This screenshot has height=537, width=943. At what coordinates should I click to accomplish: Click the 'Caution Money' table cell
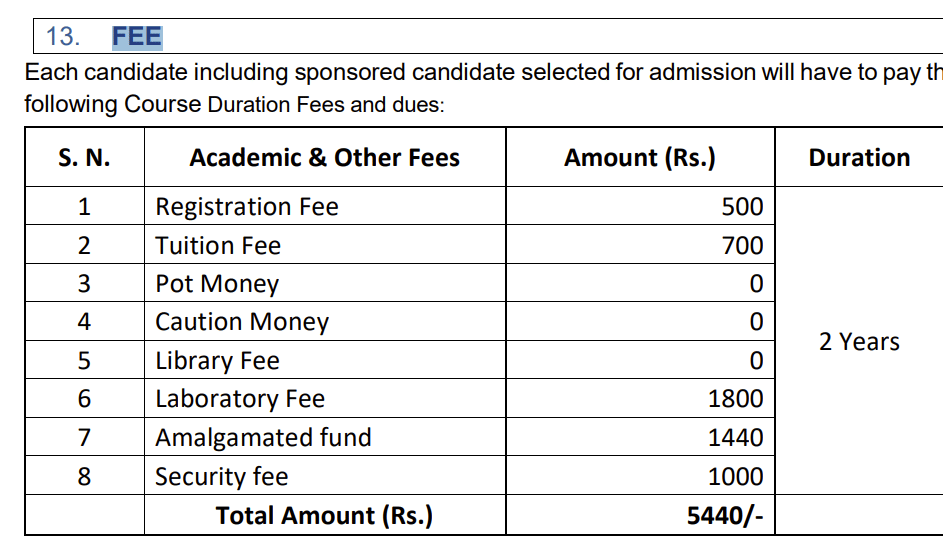242,322
